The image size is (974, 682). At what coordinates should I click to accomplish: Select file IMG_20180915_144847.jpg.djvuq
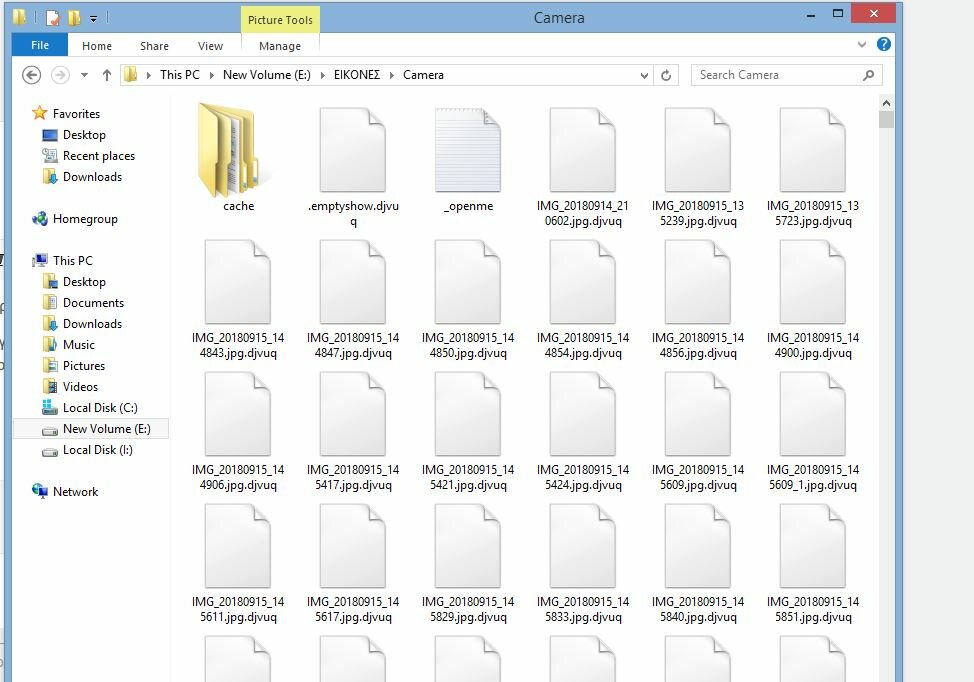(x=353, y=298)
